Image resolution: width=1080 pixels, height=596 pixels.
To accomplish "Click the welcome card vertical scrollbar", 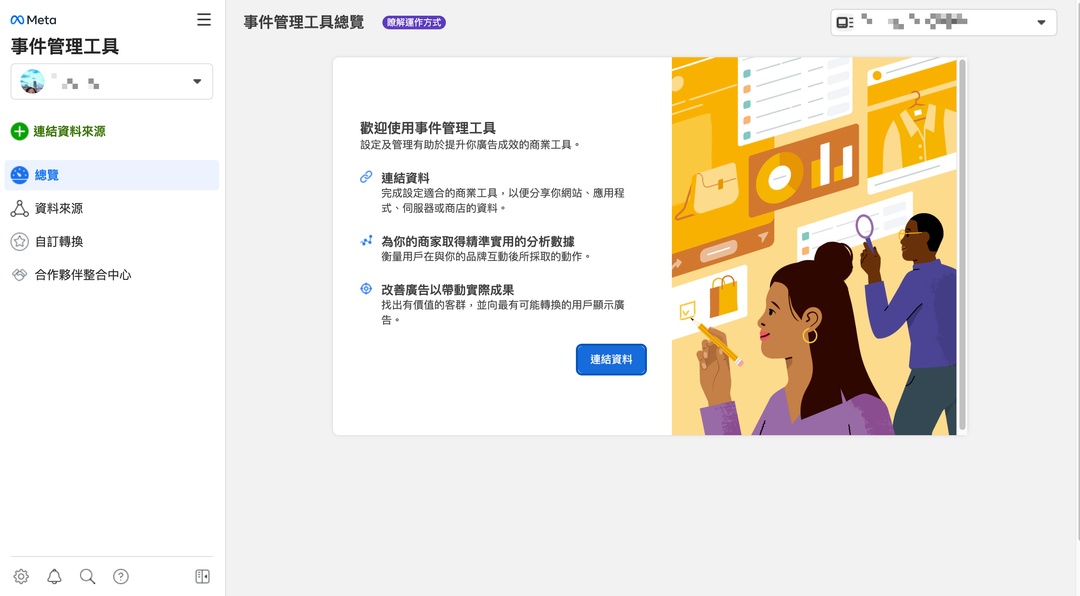I will [962, 245].
